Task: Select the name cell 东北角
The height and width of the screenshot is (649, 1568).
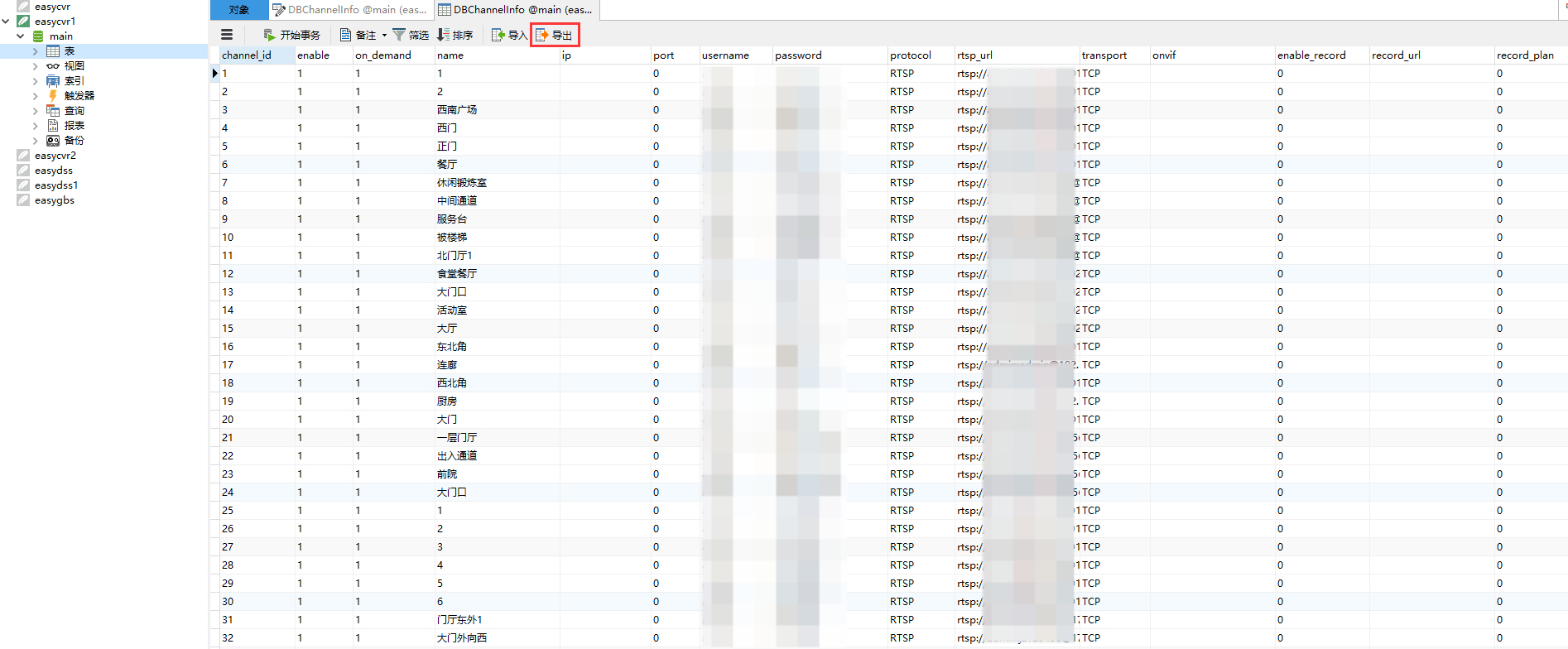Action: [498, 347]
